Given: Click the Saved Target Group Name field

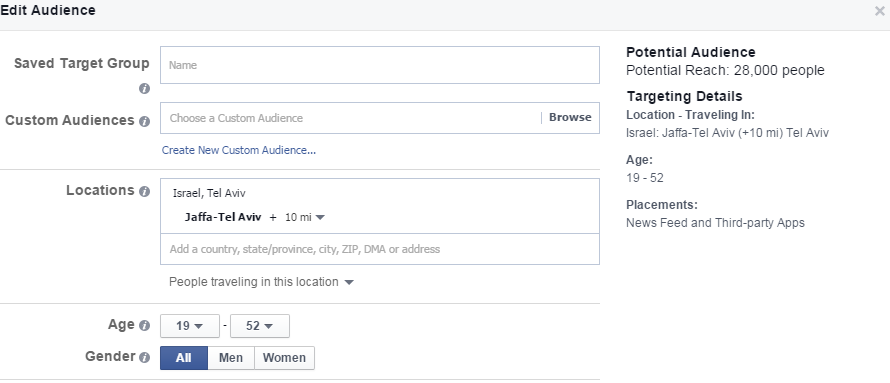Looking at the screenshot, I should (380, 65).
